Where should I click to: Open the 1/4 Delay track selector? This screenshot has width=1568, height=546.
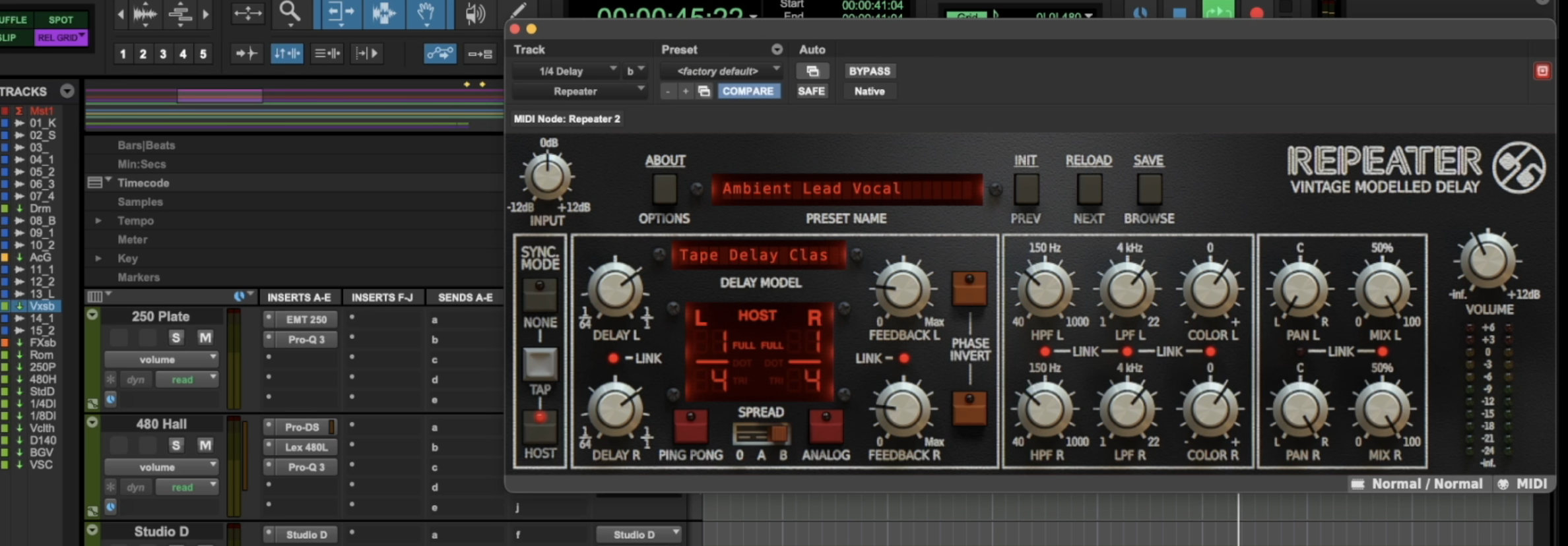pyautogui.click(x=565, y=71)
